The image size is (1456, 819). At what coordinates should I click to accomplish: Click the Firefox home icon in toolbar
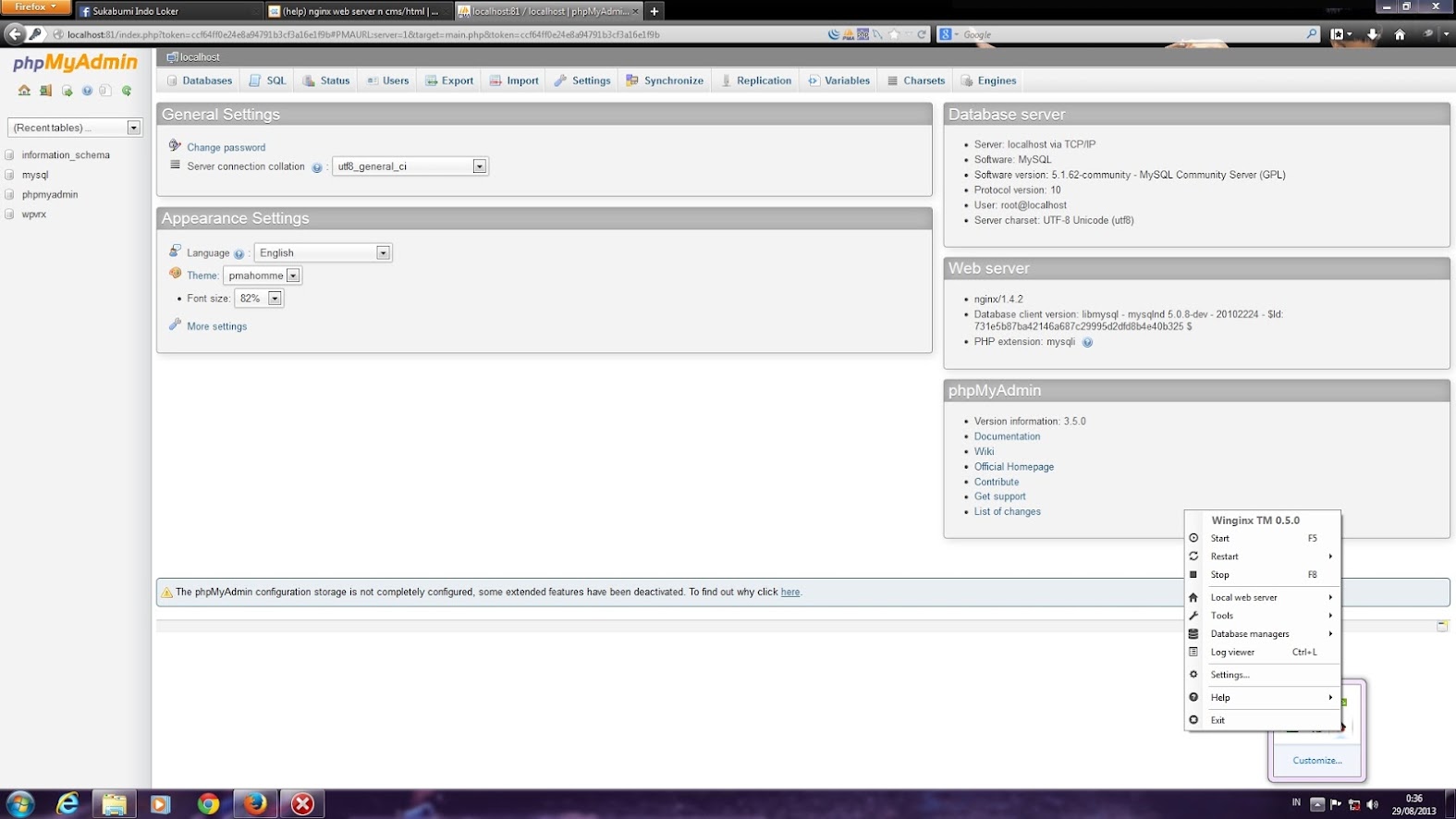coord(1400,34)
